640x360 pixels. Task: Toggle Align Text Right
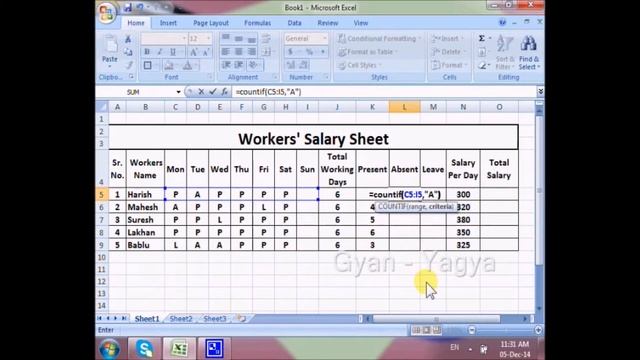(252, 52)
